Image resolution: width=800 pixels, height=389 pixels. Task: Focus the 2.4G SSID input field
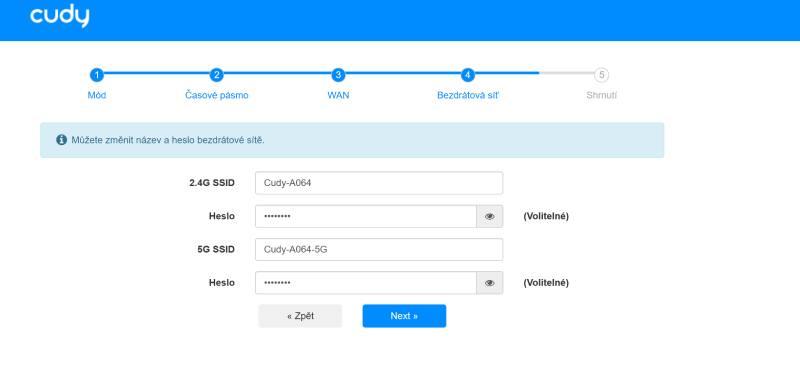(379, 183)
